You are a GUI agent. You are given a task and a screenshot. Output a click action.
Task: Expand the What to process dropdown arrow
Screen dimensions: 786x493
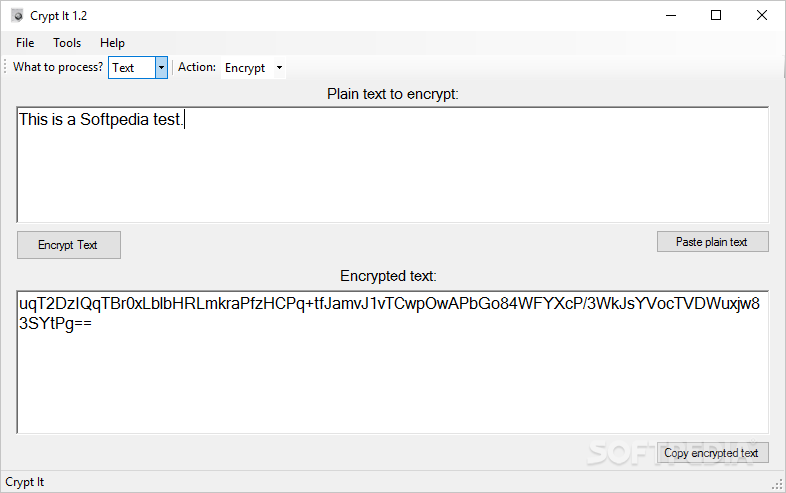[161, 68]
